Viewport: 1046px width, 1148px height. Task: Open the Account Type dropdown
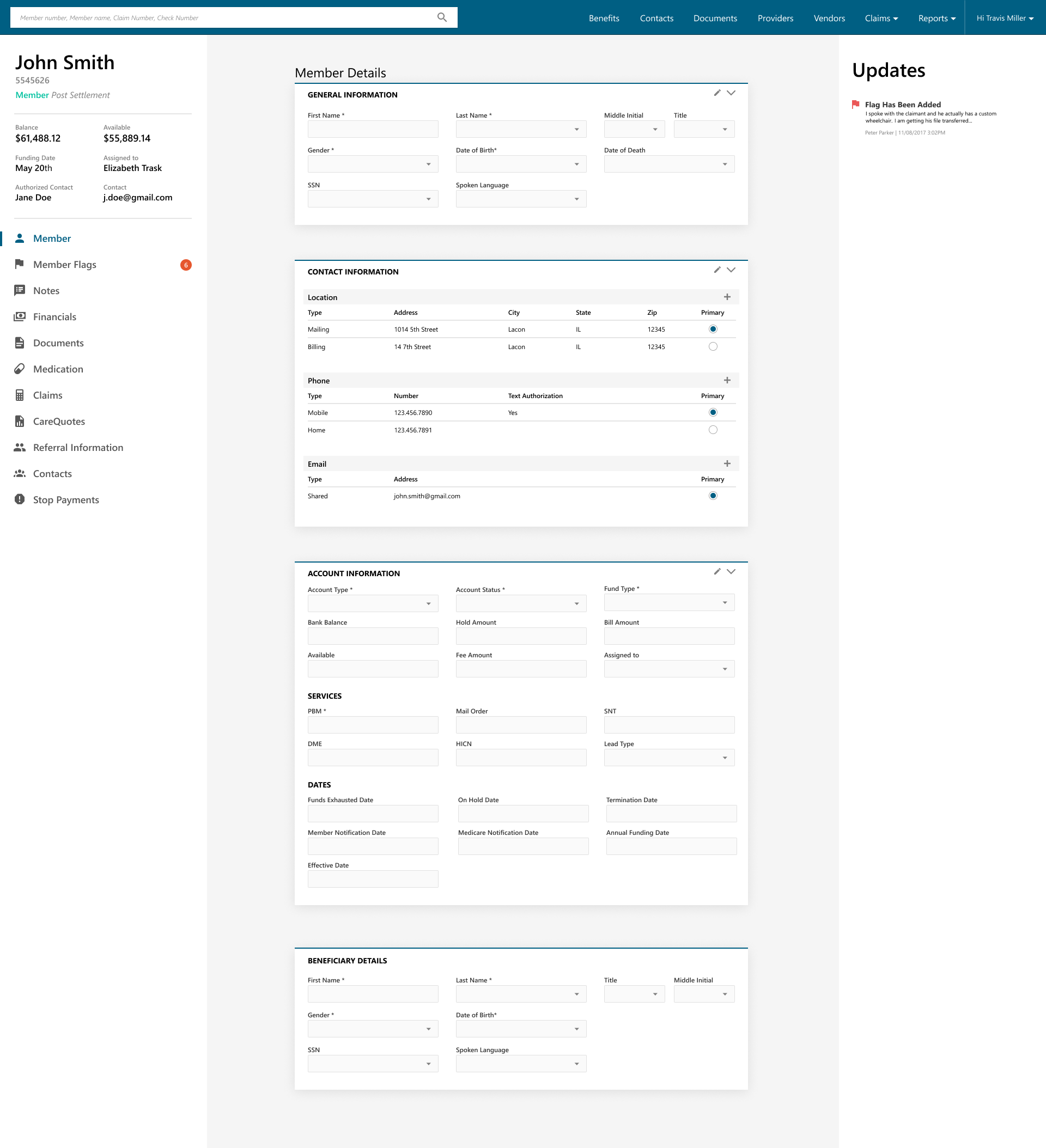pyautogui.click(x=373, y=603)
